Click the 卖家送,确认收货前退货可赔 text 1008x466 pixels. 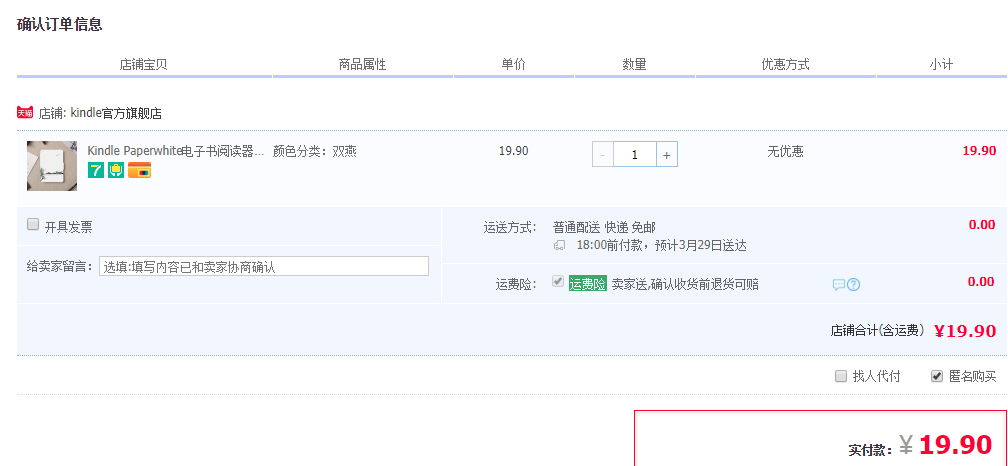[685, 284]
